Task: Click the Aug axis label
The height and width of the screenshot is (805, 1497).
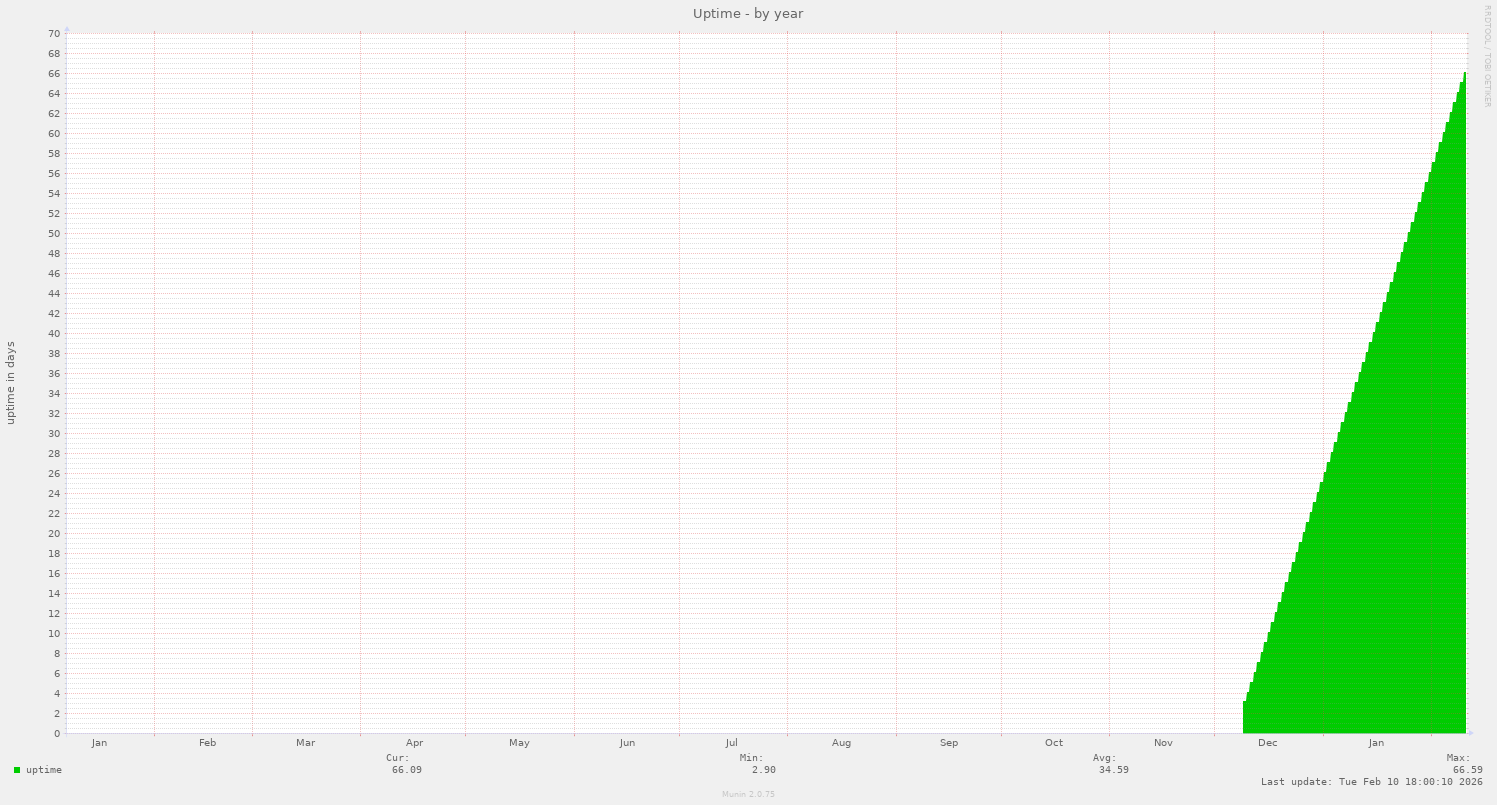Action: [842, 743]
